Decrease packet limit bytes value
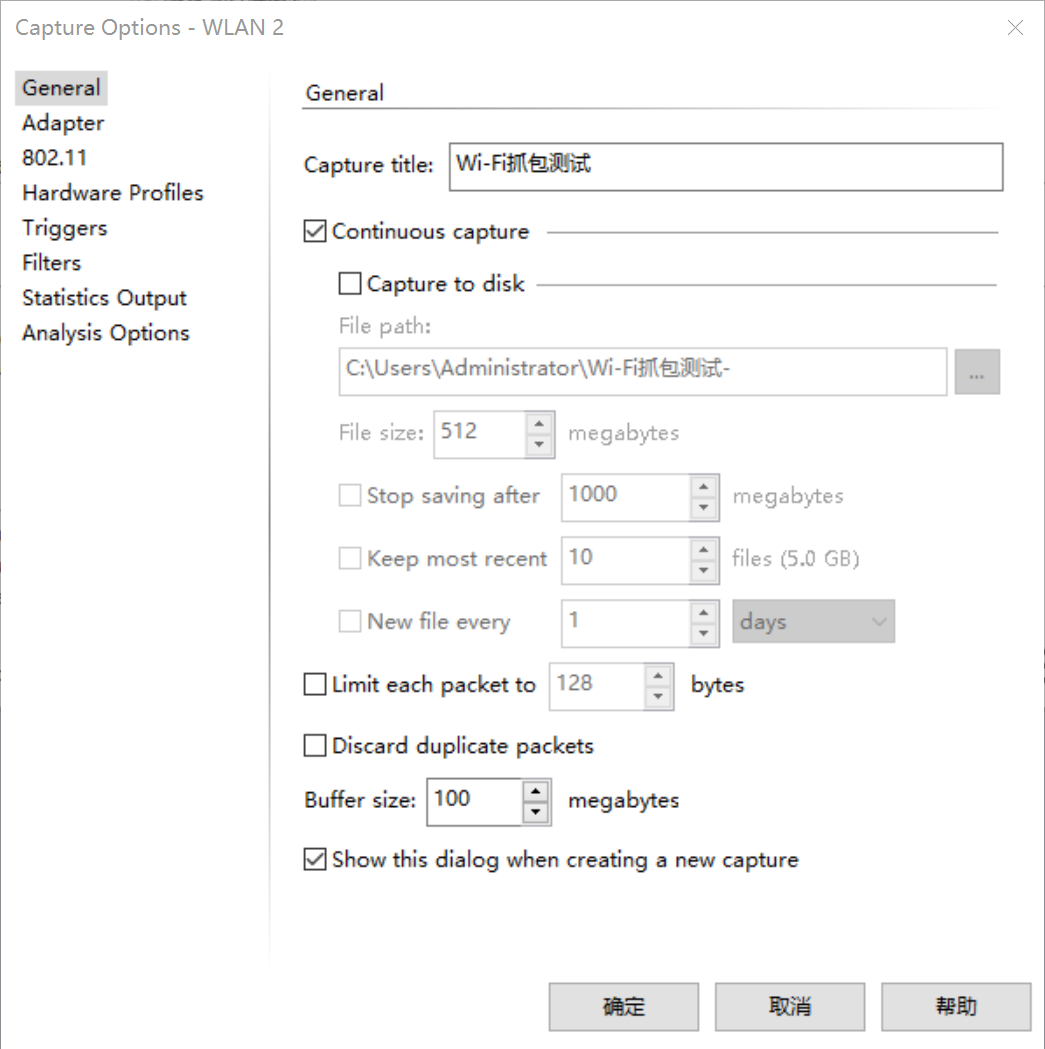Viewport: 1045px width, 1049px height. pos(658,696)
